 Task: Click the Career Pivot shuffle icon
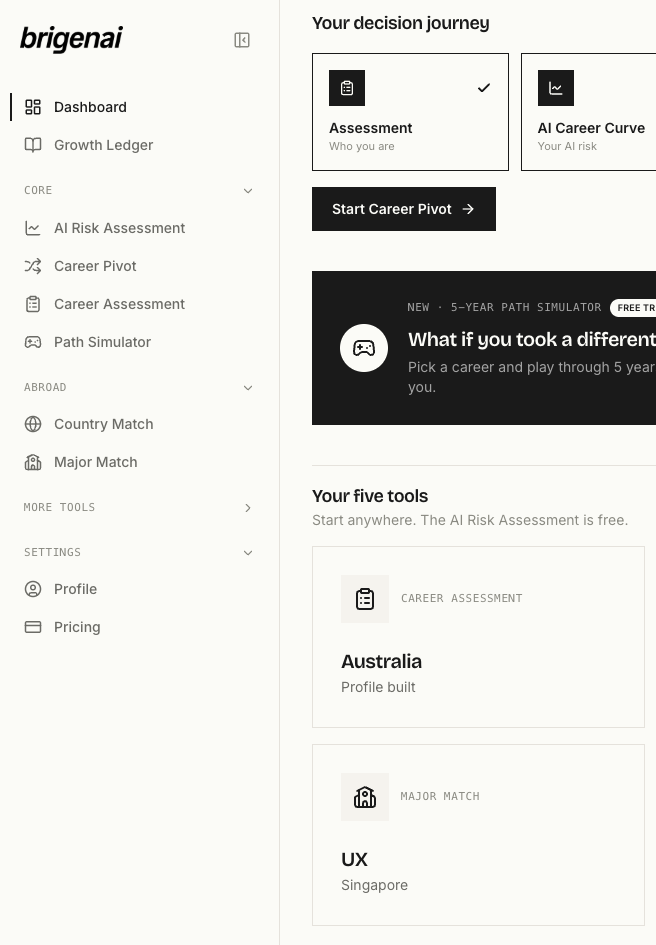[x=33, y=266]
